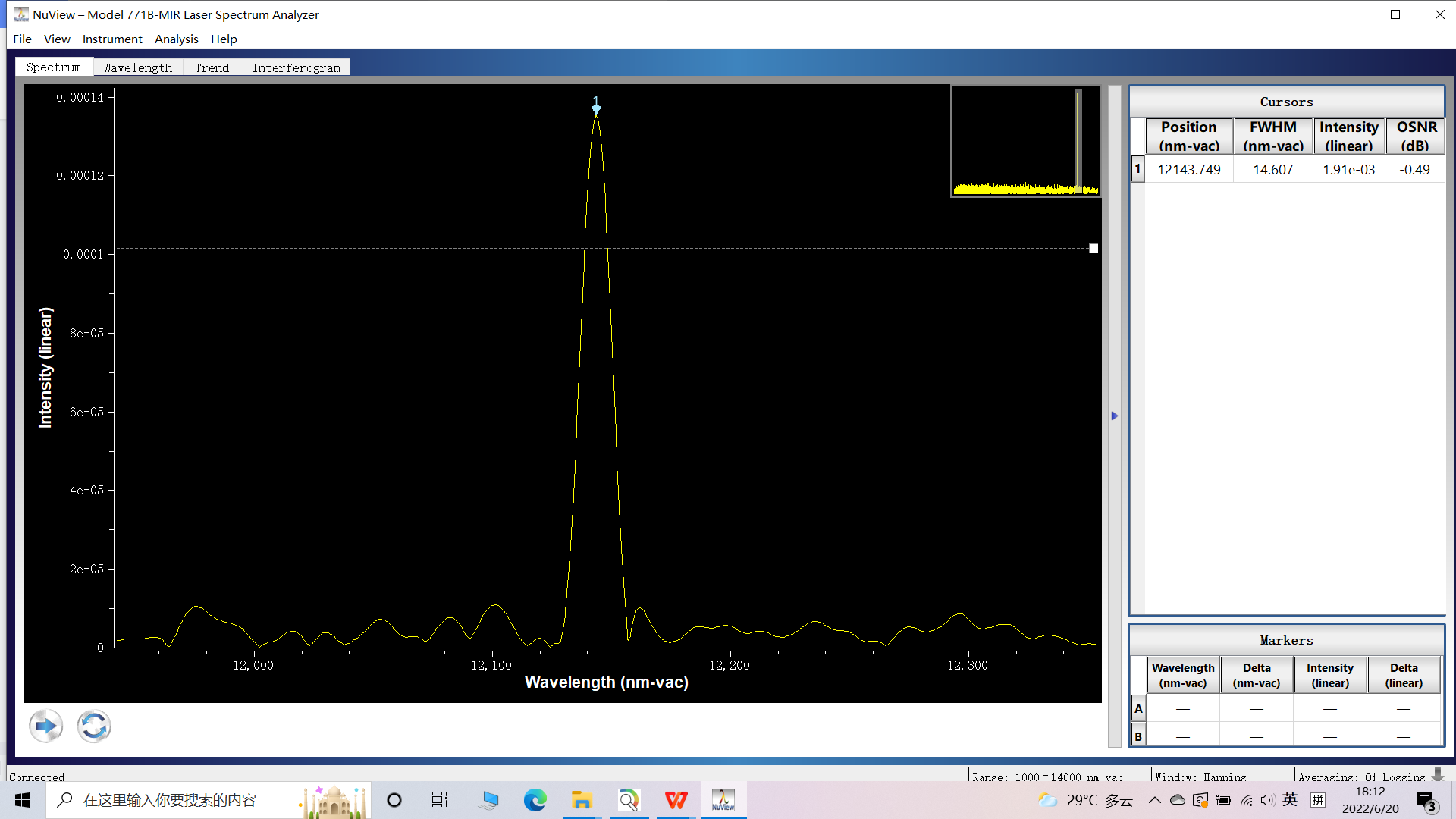Screen dimensions: 1456x819
Task: Select marker row A header
Action: 1137,709
